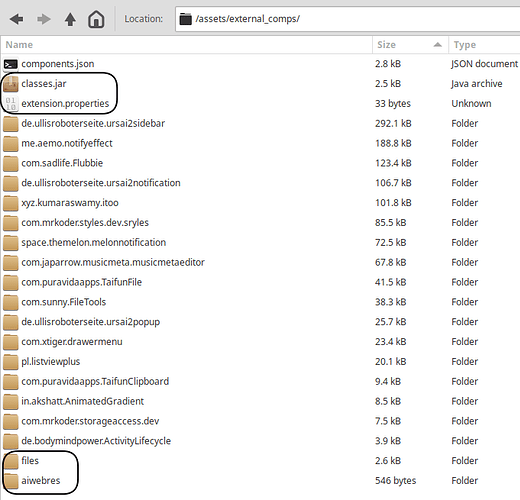Viewport: 520px width, 500px height.
Task: Select the classes.jar archive icon
Action: tap(11, 84)
